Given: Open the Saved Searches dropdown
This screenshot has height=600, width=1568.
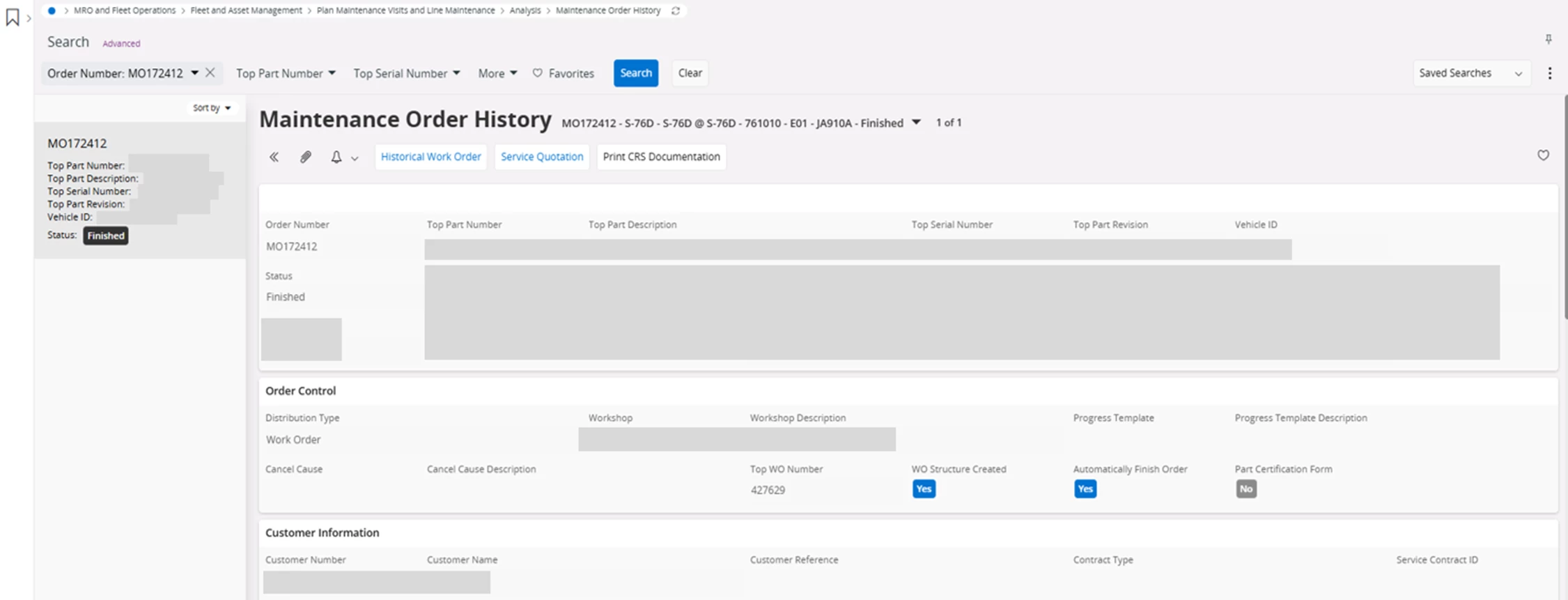Looking at the screenshot, I should tap(1471, 73).
